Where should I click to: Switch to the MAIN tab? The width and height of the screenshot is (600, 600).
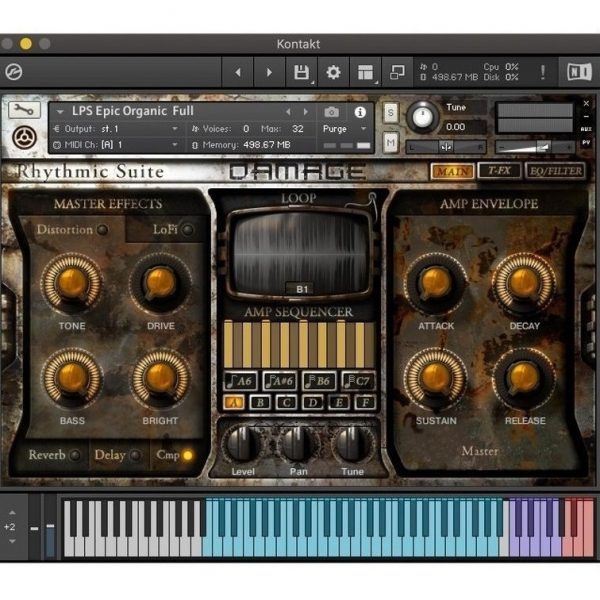pyautogui.click(x=452, y=171)
